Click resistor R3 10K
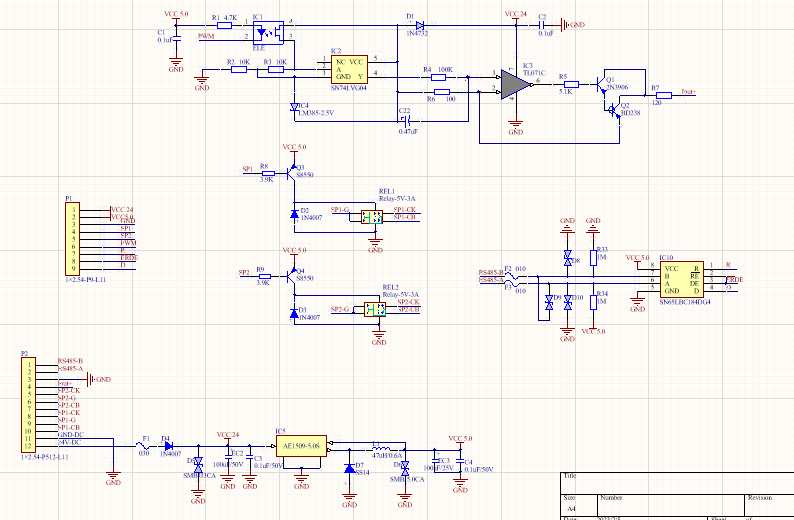Screen dimensions: 794x520 (275, 69)
